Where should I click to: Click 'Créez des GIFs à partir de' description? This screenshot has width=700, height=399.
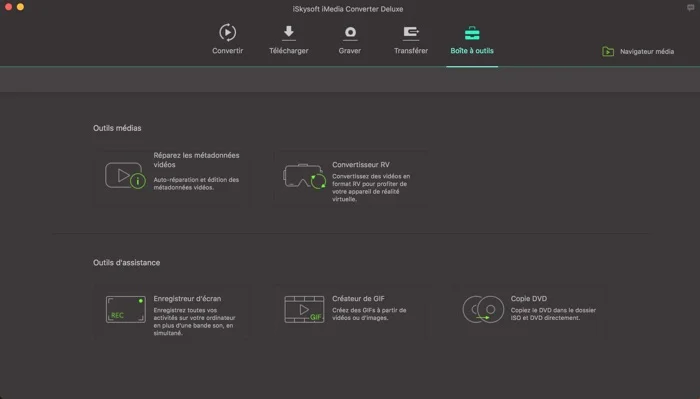(369, 314)
